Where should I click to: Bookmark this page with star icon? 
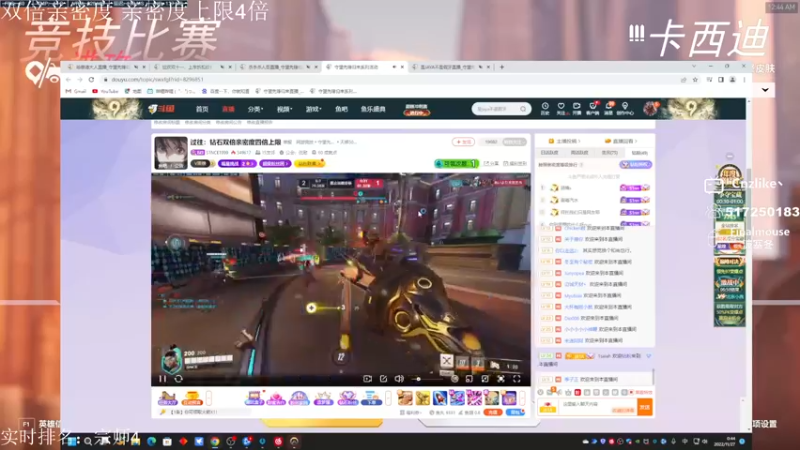pos(695,80)
